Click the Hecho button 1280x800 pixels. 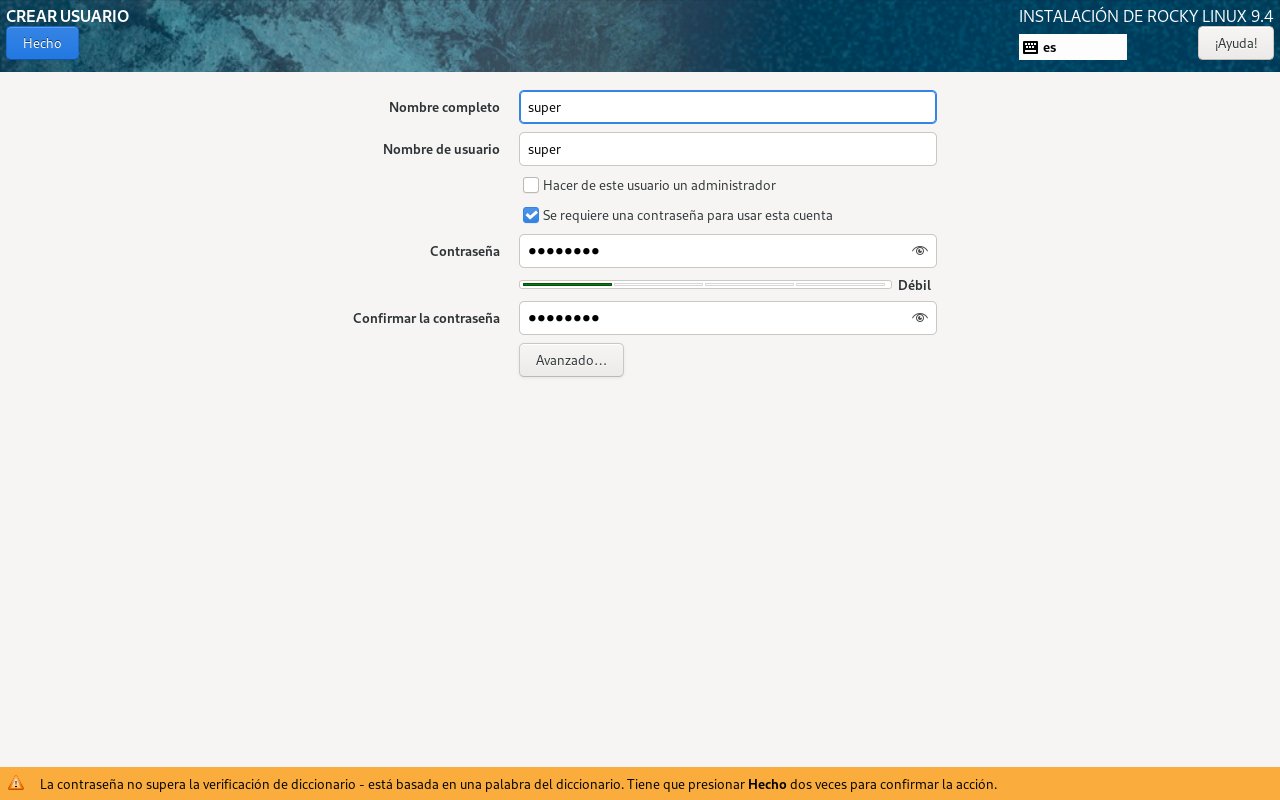[42, 43]
